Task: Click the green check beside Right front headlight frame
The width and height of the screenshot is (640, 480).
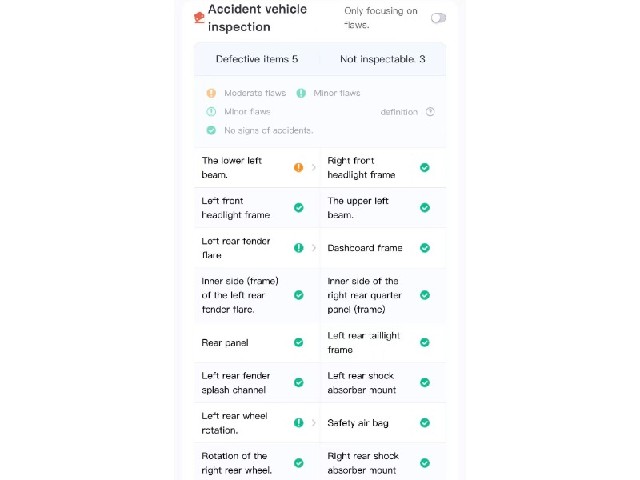Action: [x=425, y=167]
